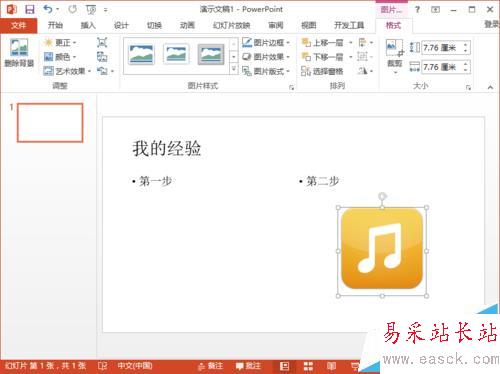Expand the full picture styles gallery
This screenshot has width=500, height=374.
[x=234, y=69]
